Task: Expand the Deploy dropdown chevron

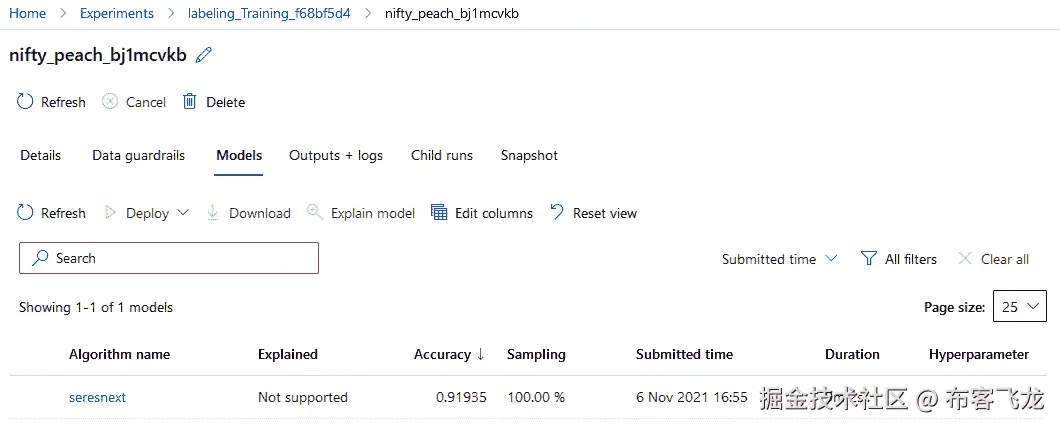Action: pyautogui.click(x=183, y=213)
